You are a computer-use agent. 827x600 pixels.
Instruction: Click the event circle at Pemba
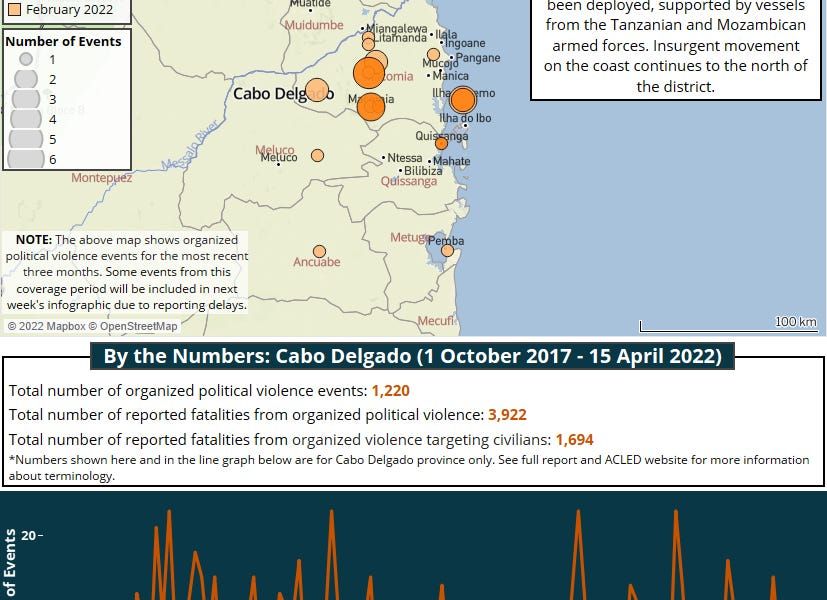447,250
